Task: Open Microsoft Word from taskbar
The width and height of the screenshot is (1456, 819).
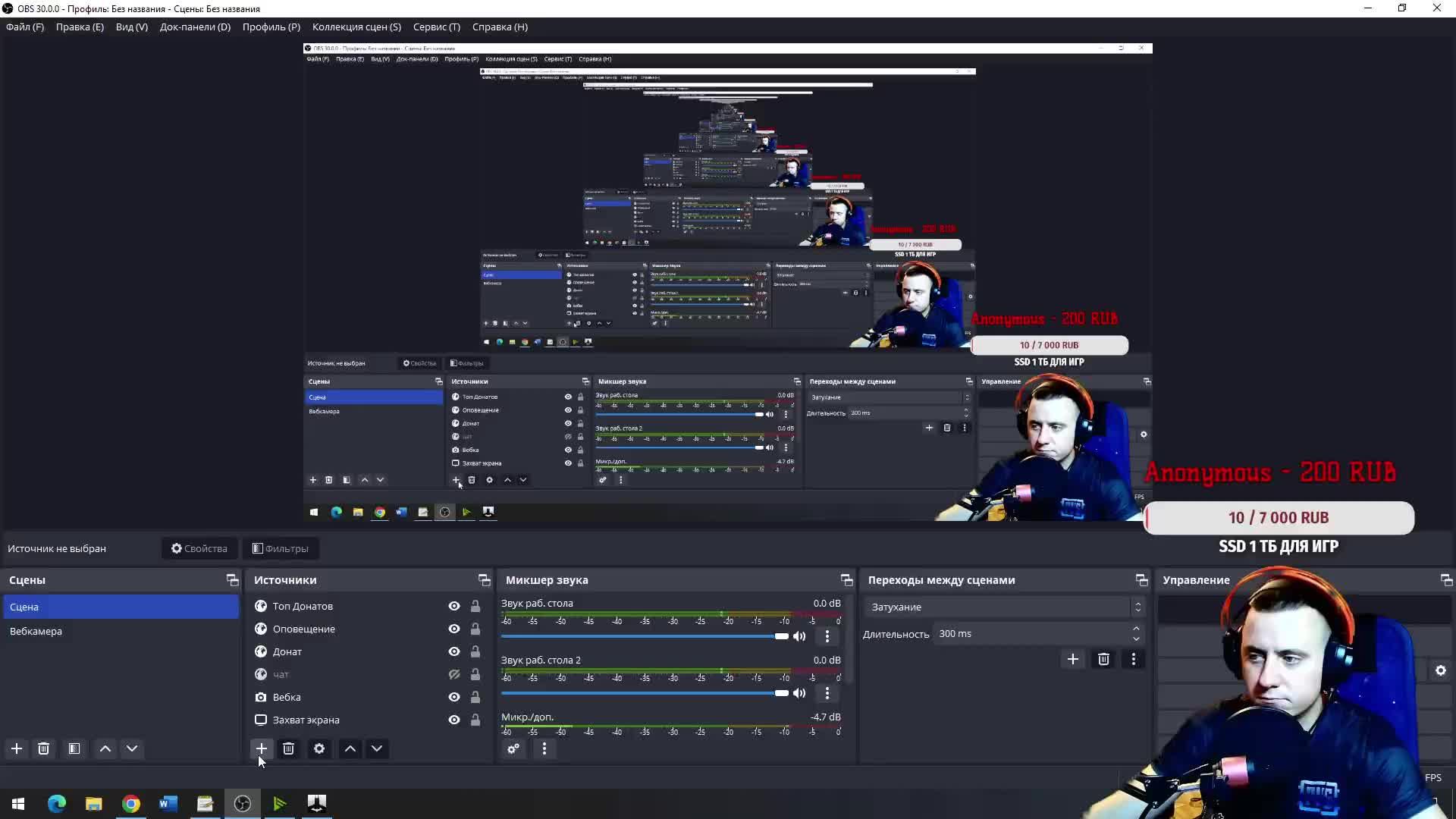Action: [168, 804]
